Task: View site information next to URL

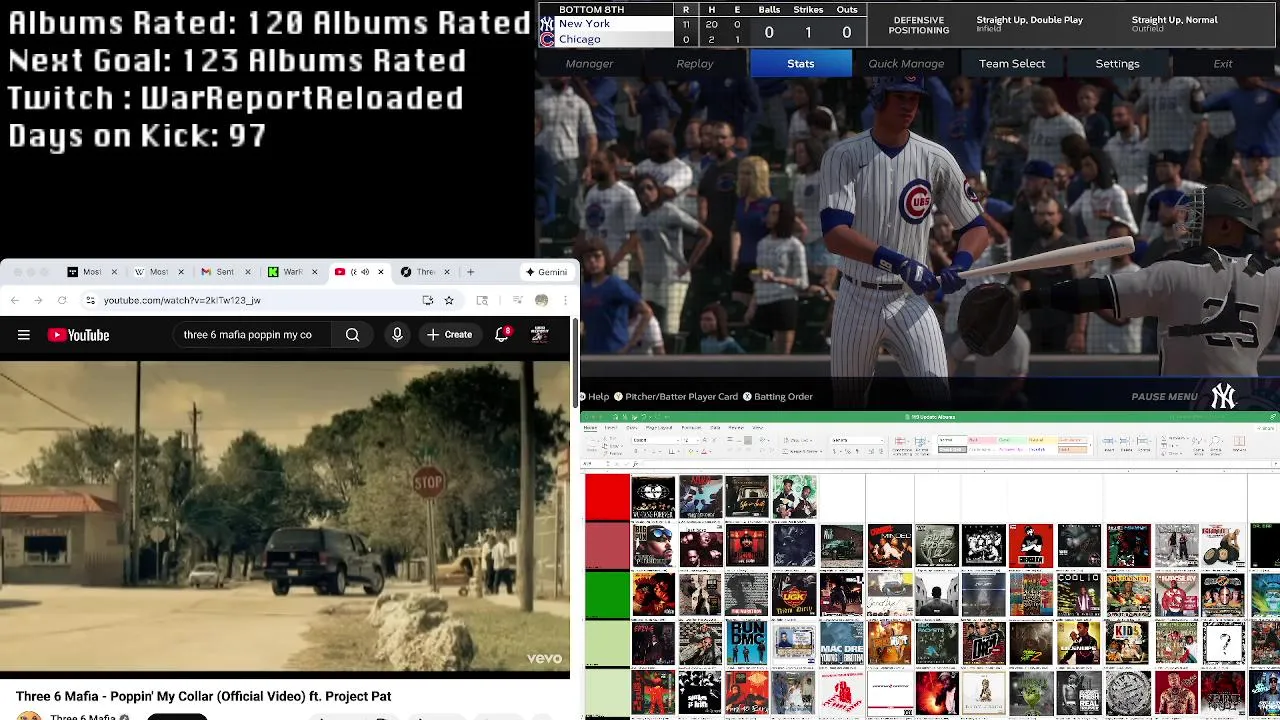Action: [90, 300]
